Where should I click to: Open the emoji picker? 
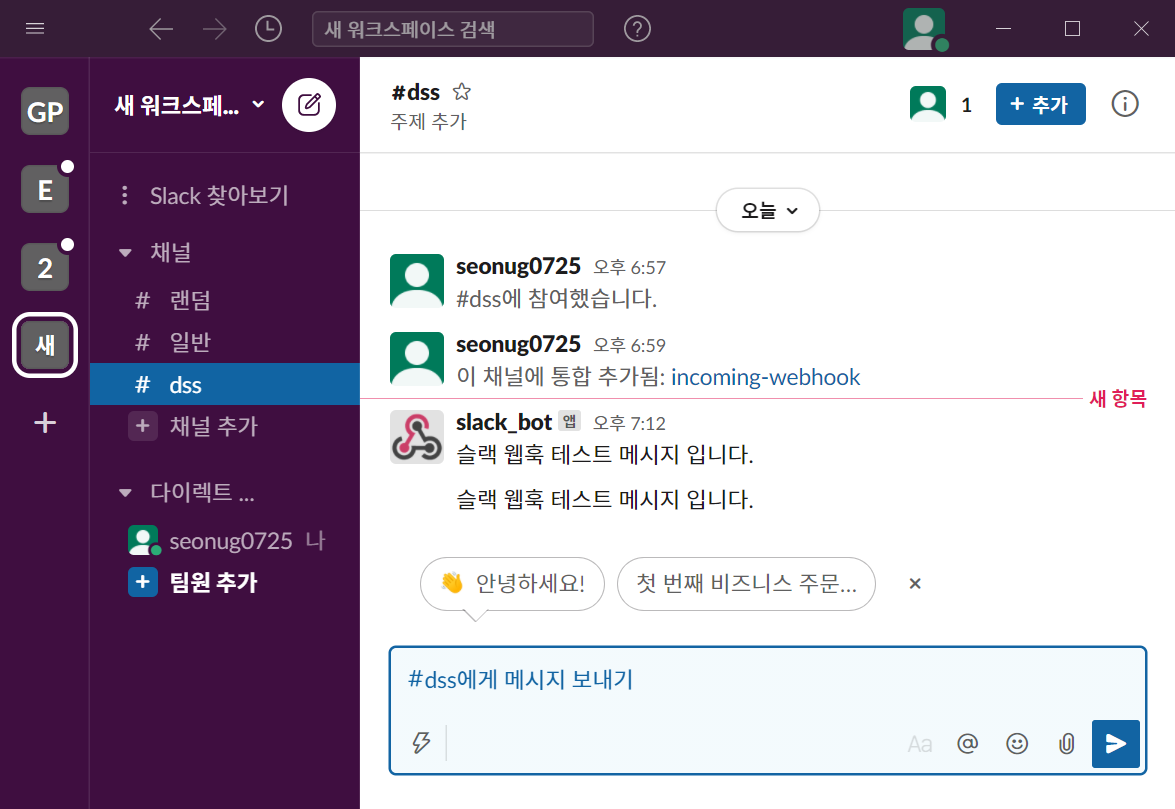pos(1017,744)
